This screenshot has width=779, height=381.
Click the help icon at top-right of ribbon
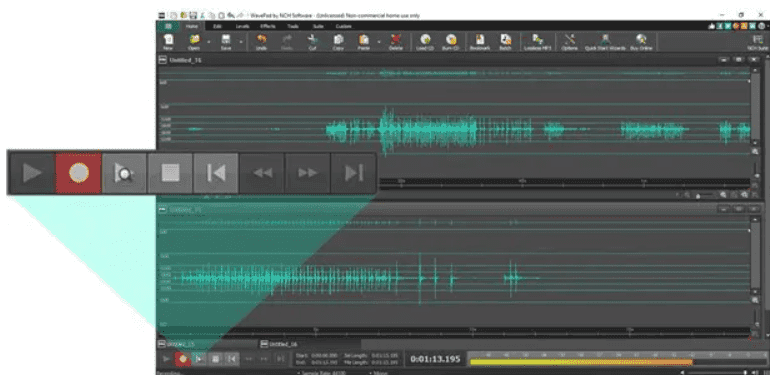click(x=761, y=26)
